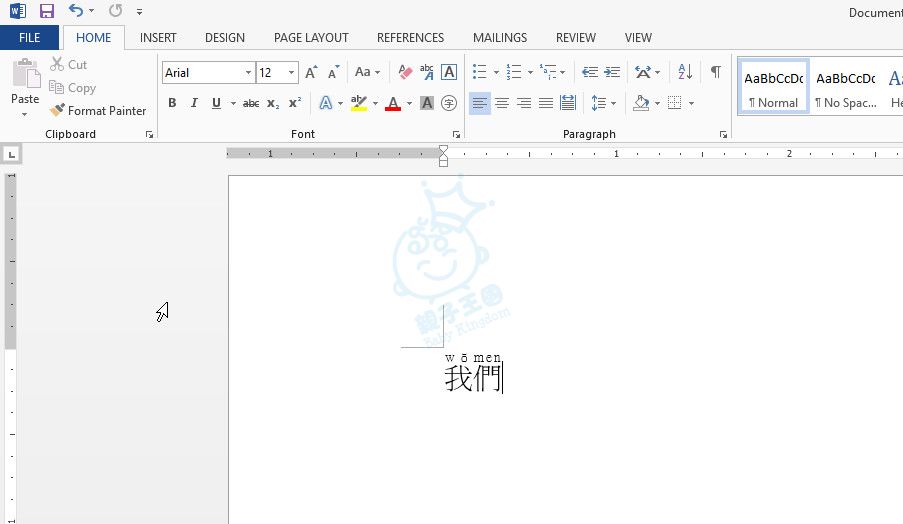903x524 pixels.
Task: Click the Format Painter tool
Action: [x=98, y=111]
